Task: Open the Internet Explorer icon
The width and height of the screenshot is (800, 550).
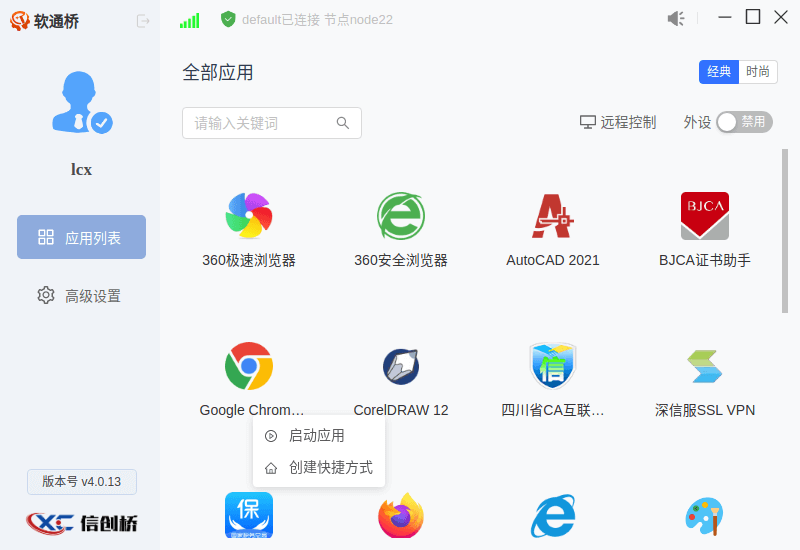Action: click(x=553, y=515)
